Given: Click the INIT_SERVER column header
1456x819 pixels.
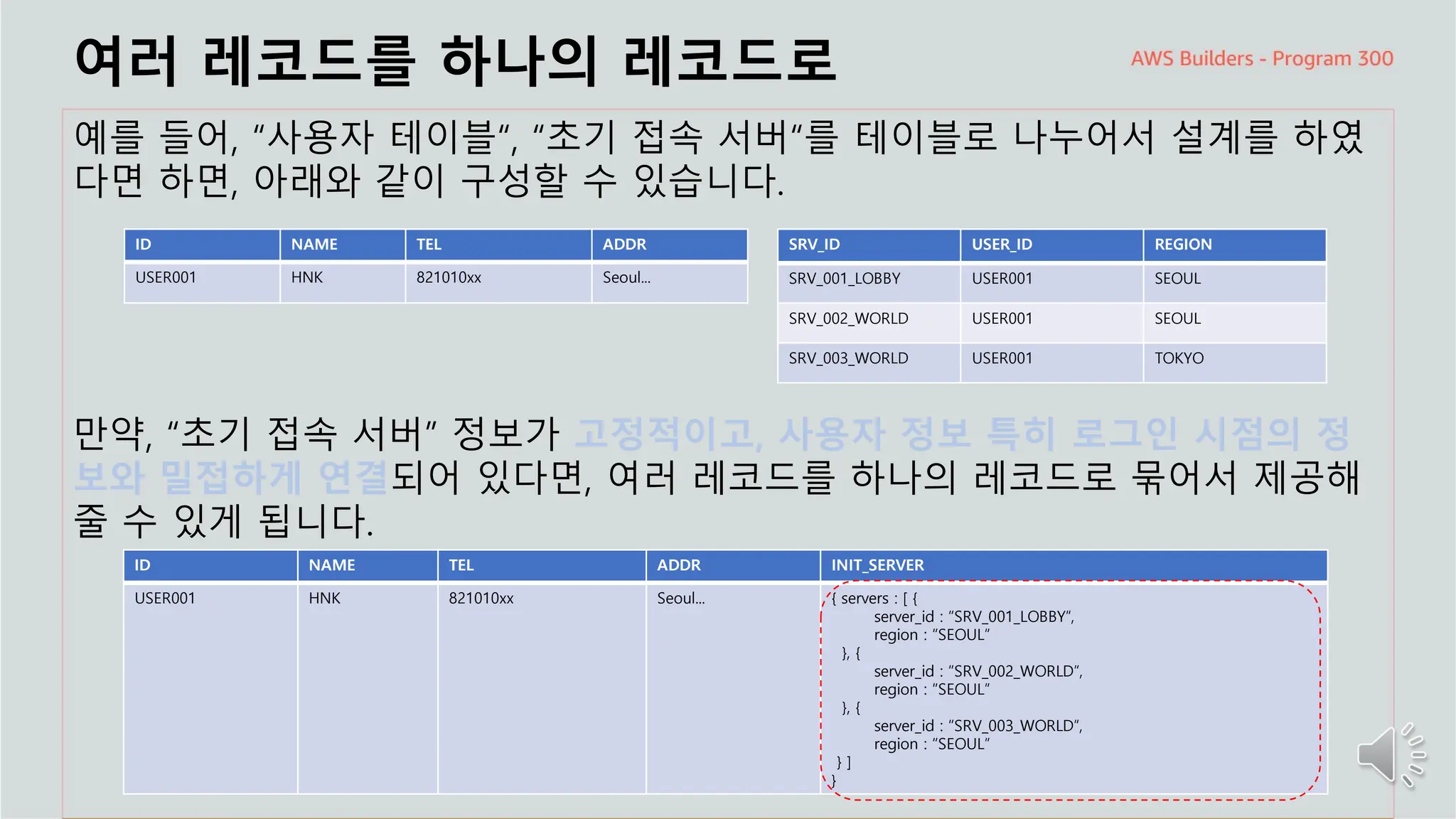Looking at the screenshot, I should 1074,565.
